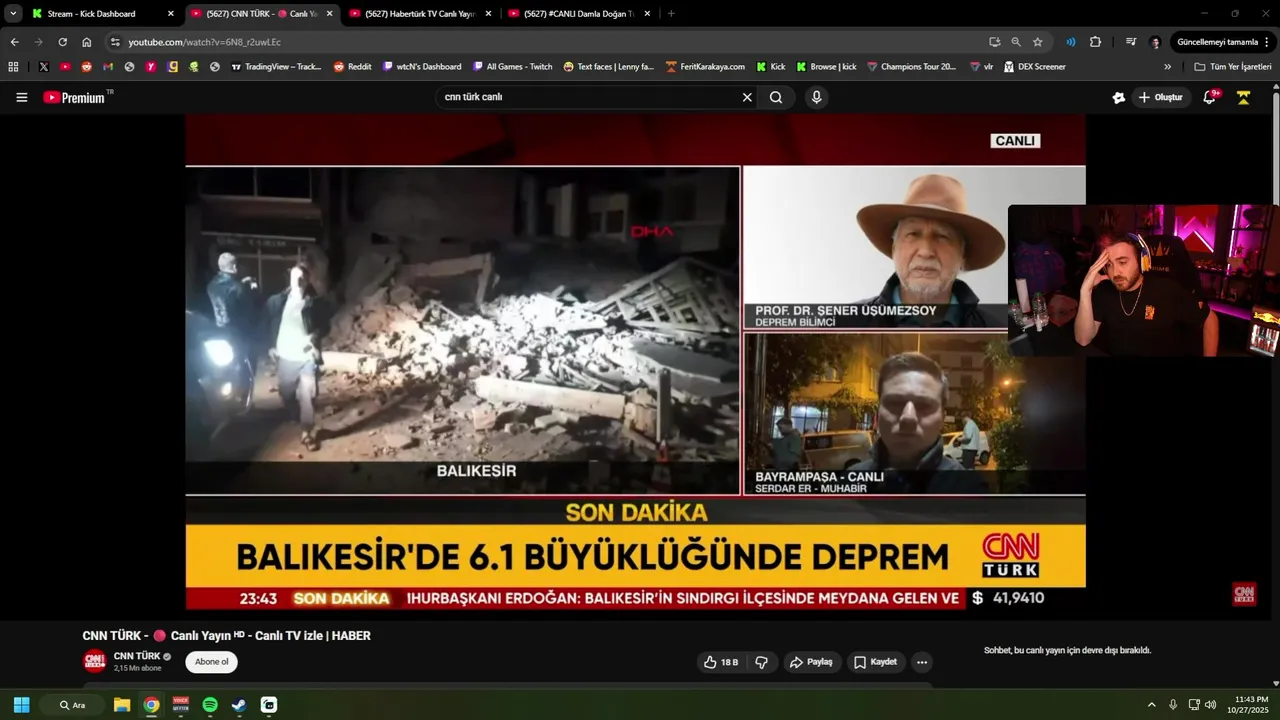
Task: Open DEX Screener bookmark
Action: click(1034, 67)
